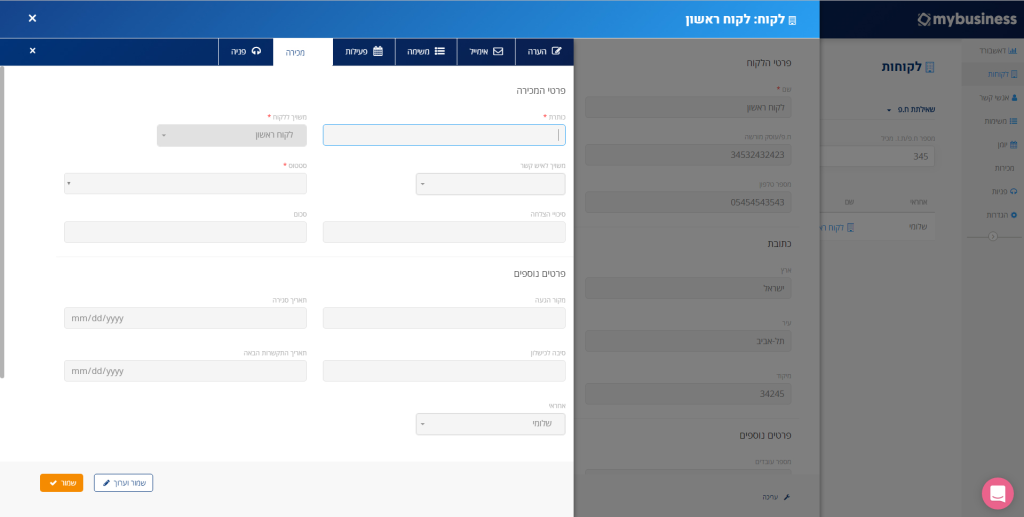The width and height of the screenshot is (1024, 517).
Task: Click the עריכה edit button with wrench
Action: coord(776,497)
